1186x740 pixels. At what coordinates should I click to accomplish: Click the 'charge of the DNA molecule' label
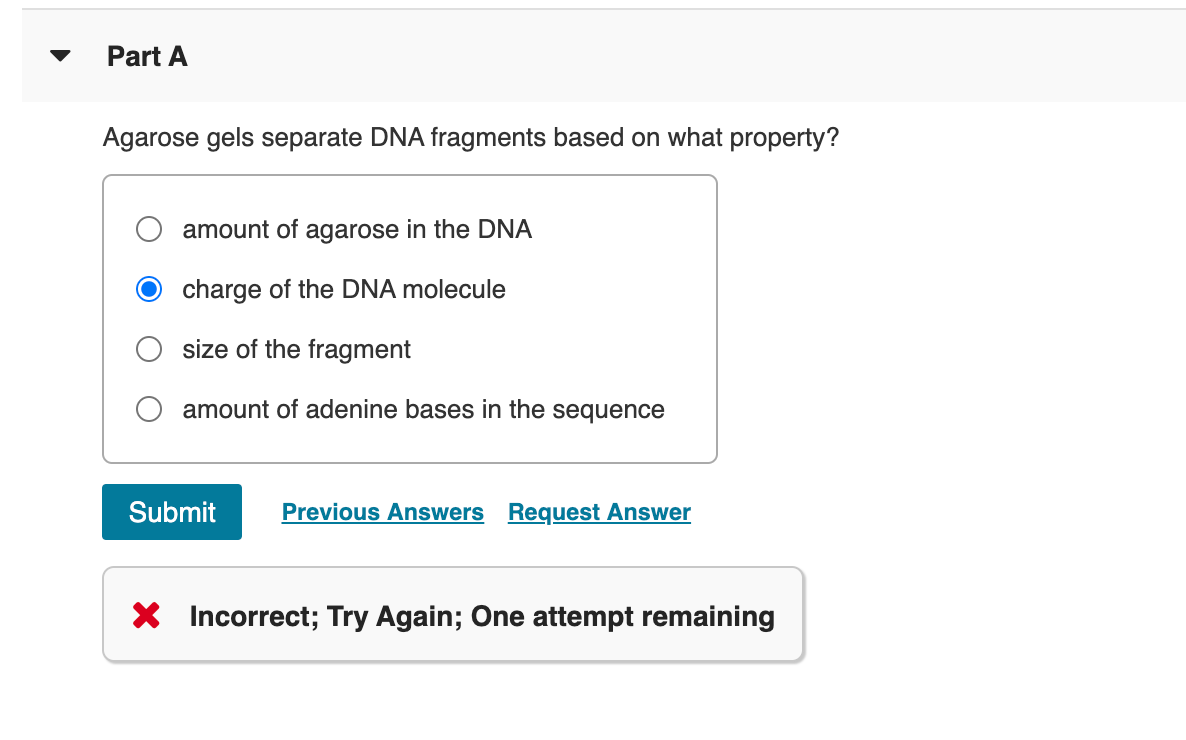point(344,290)
